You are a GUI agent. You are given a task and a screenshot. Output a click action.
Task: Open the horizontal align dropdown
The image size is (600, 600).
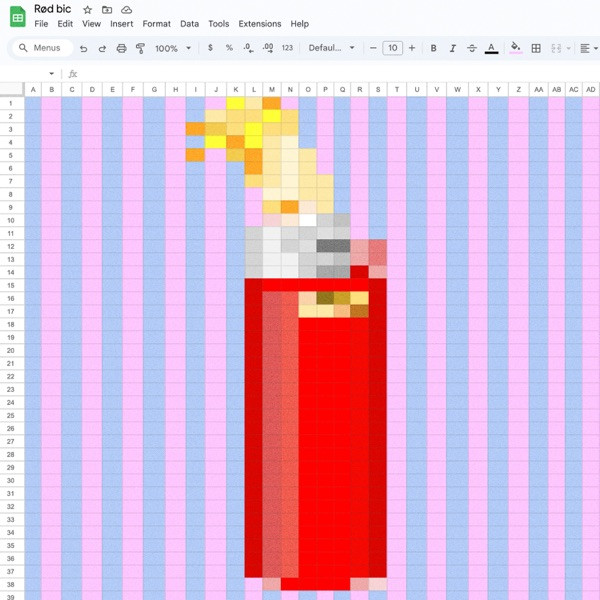(x=587, y=48)
